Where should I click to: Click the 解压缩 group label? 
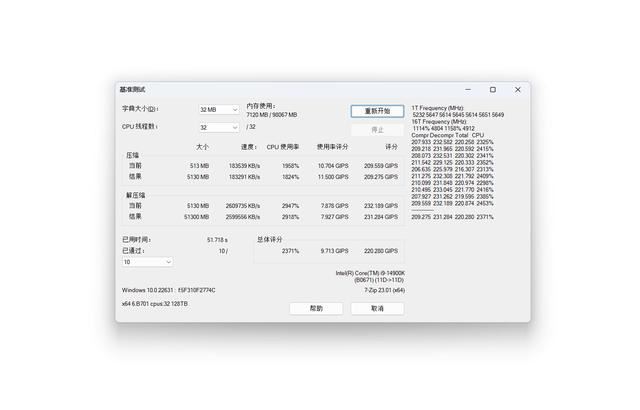pyautogui.click(x=136, y=195)
